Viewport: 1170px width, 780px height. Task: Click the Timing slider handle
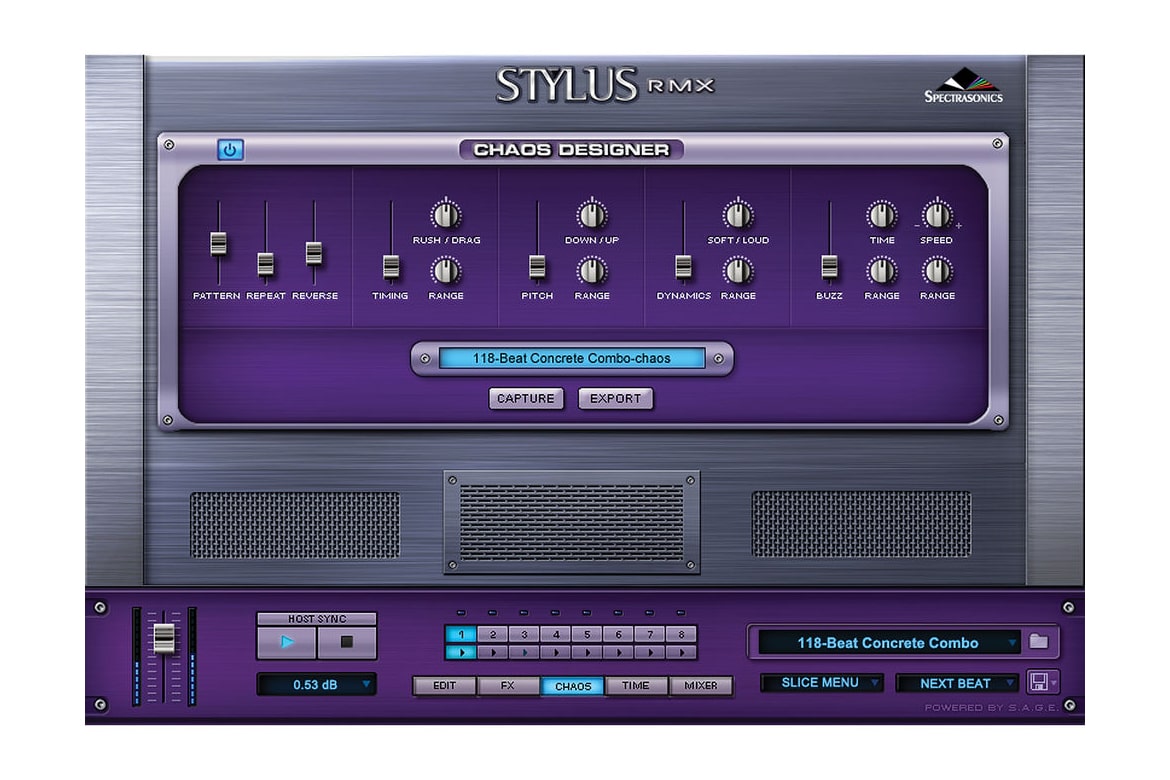tap(391, 266)
